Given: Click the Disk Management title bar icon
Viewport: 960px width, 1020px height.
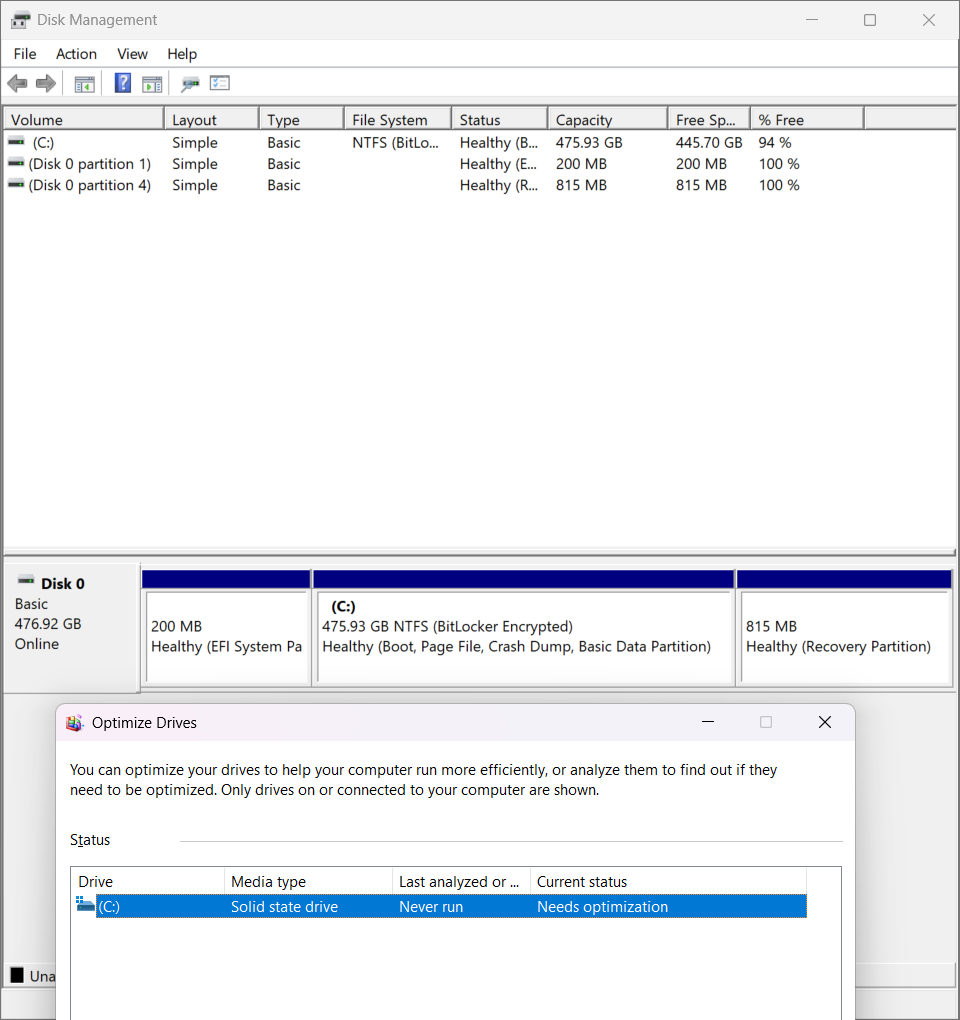Looking at the screenshot, I should click(x=20, y=20).
